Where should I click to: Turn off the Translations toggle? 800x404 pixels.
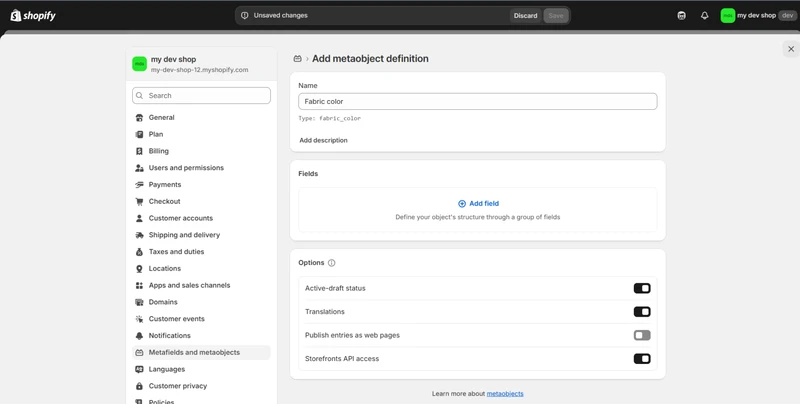click(x=642, y=312)
